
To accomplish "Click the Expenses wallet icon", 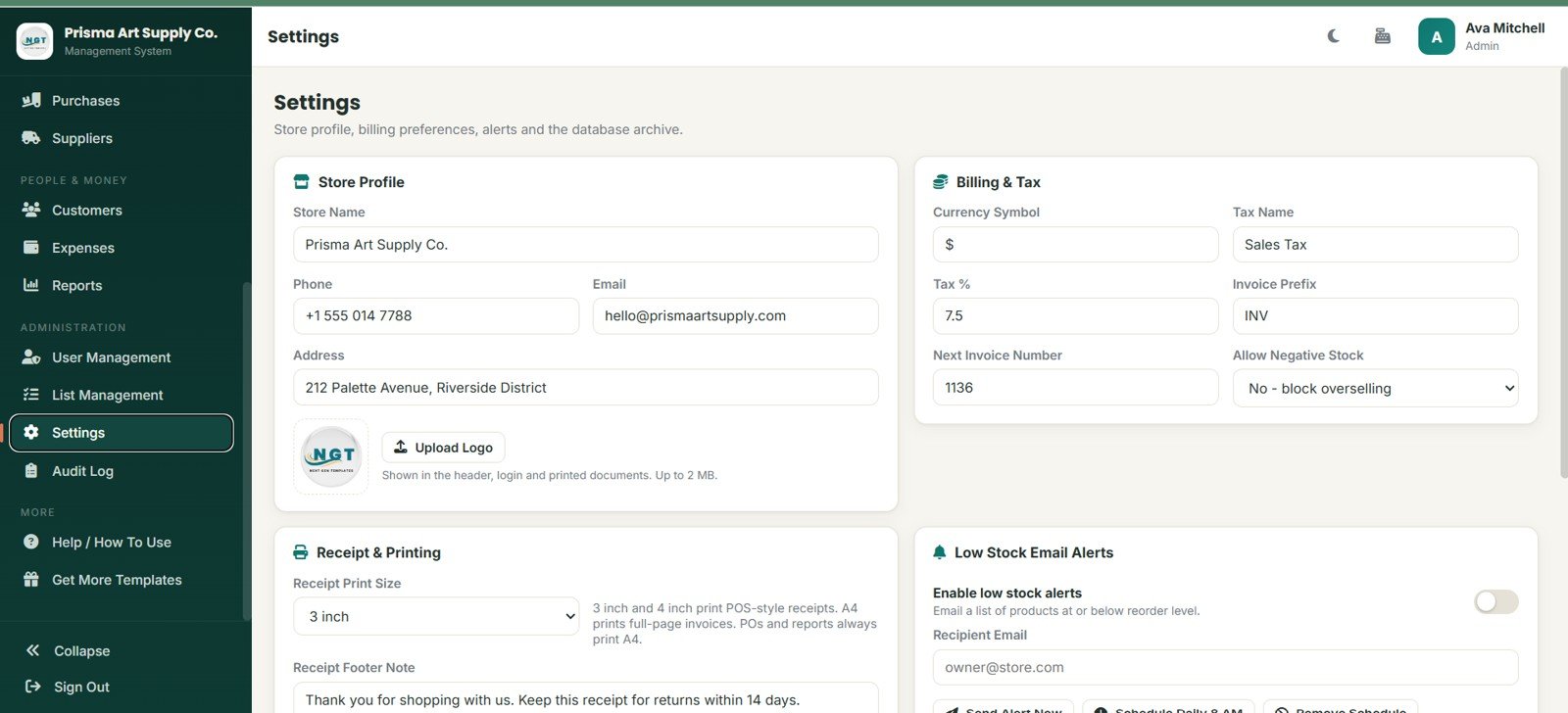I will pyautogui.click(x=31, y=248).
